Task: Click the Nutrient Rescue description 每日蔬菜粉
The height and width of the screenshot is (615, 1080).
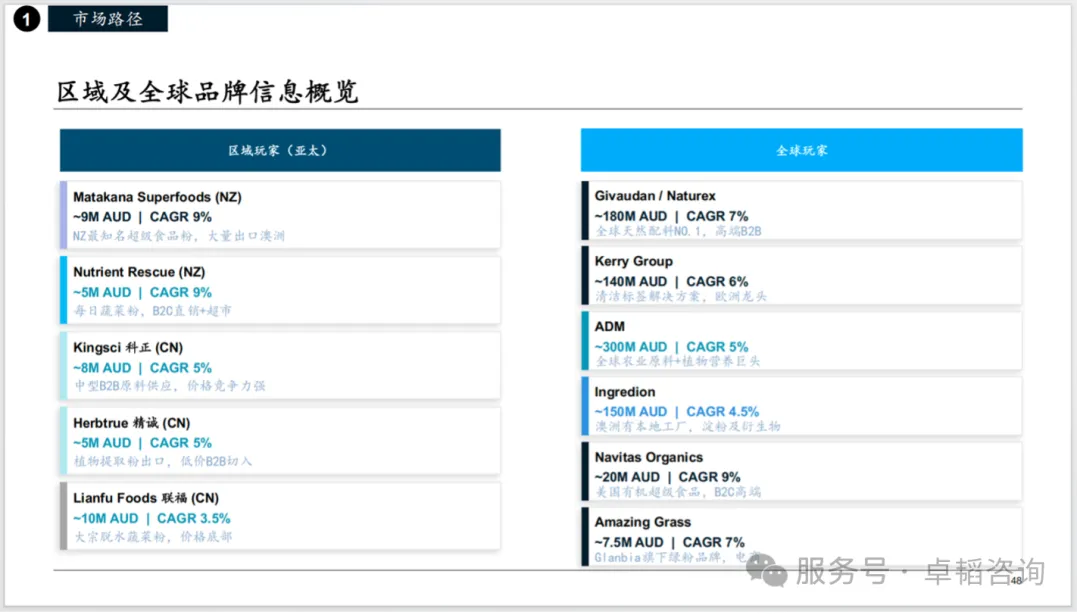Action: (x=152, y=311)
